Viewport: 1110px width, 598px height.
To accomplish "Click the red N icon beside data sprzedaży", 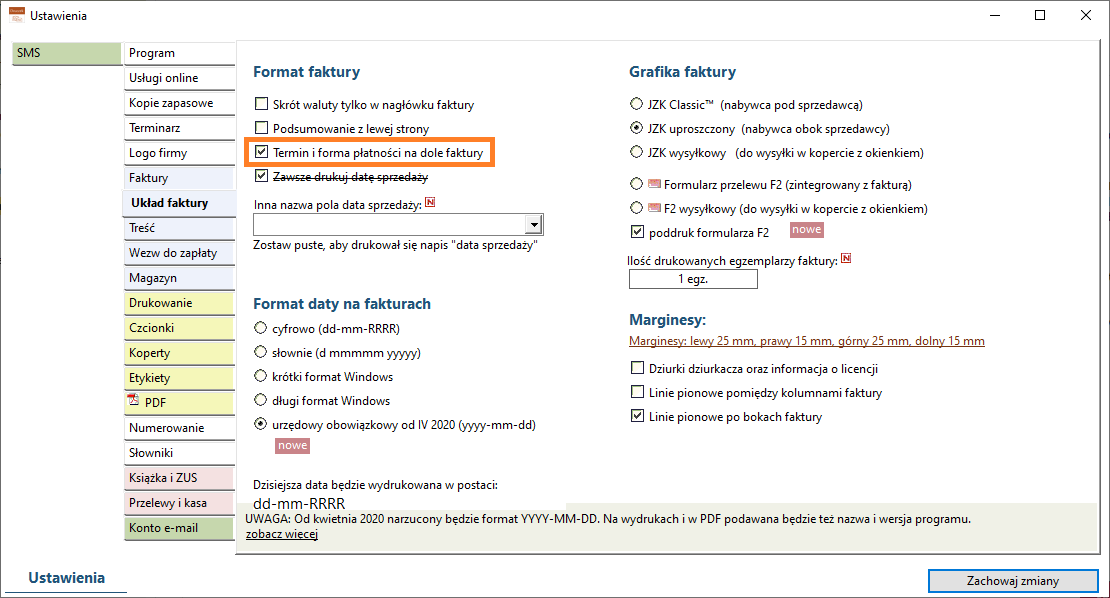I will pos(430,203).
